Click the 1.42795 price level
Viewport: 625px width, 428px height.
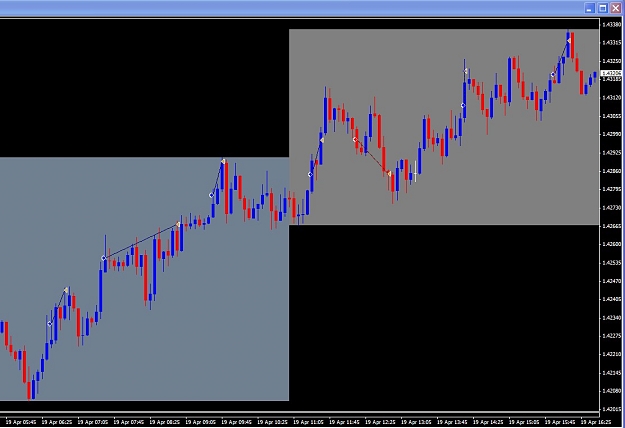[x=611, y=189]
